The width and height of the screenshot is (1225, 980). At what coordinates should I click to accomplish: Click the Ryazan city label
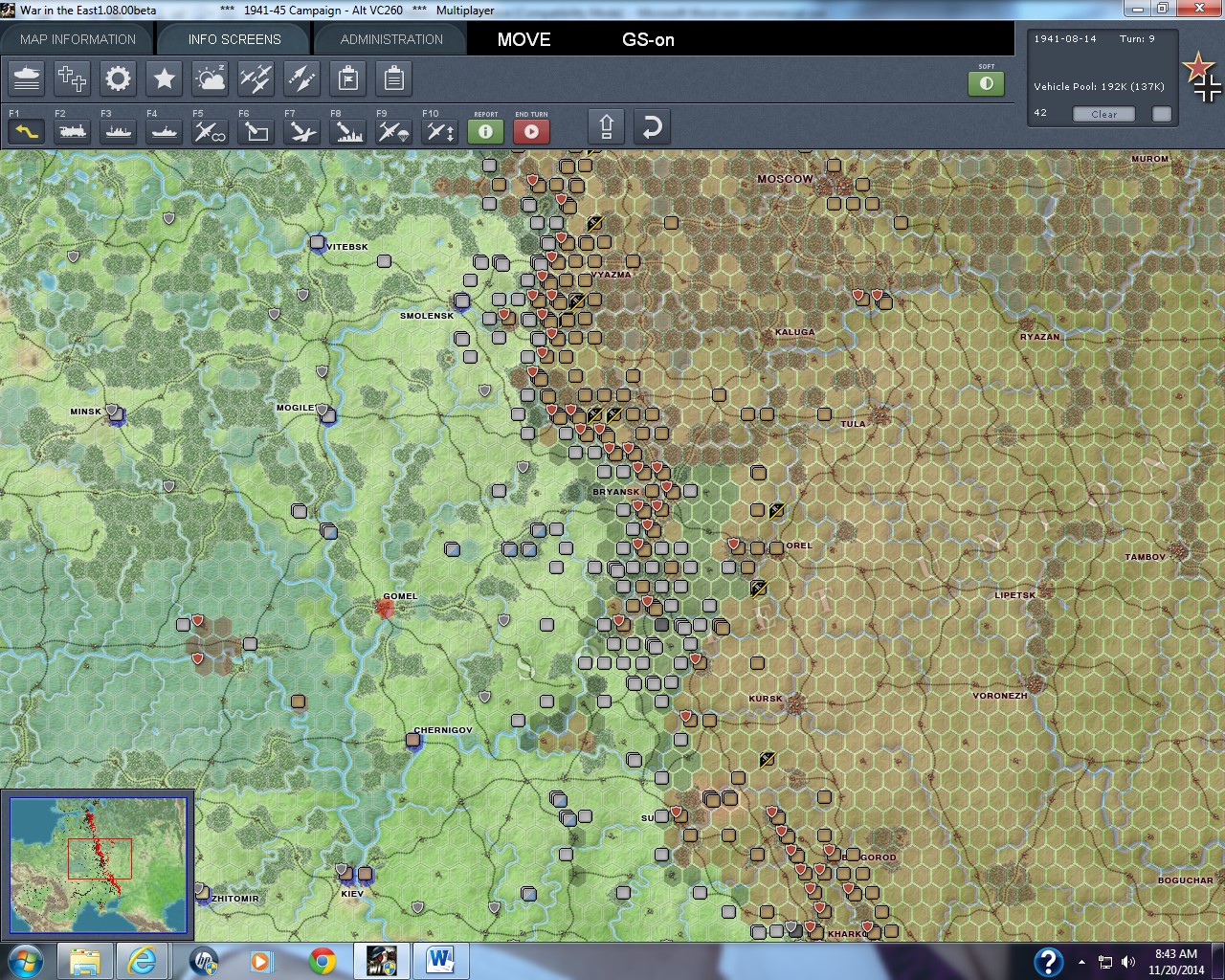1039,337
